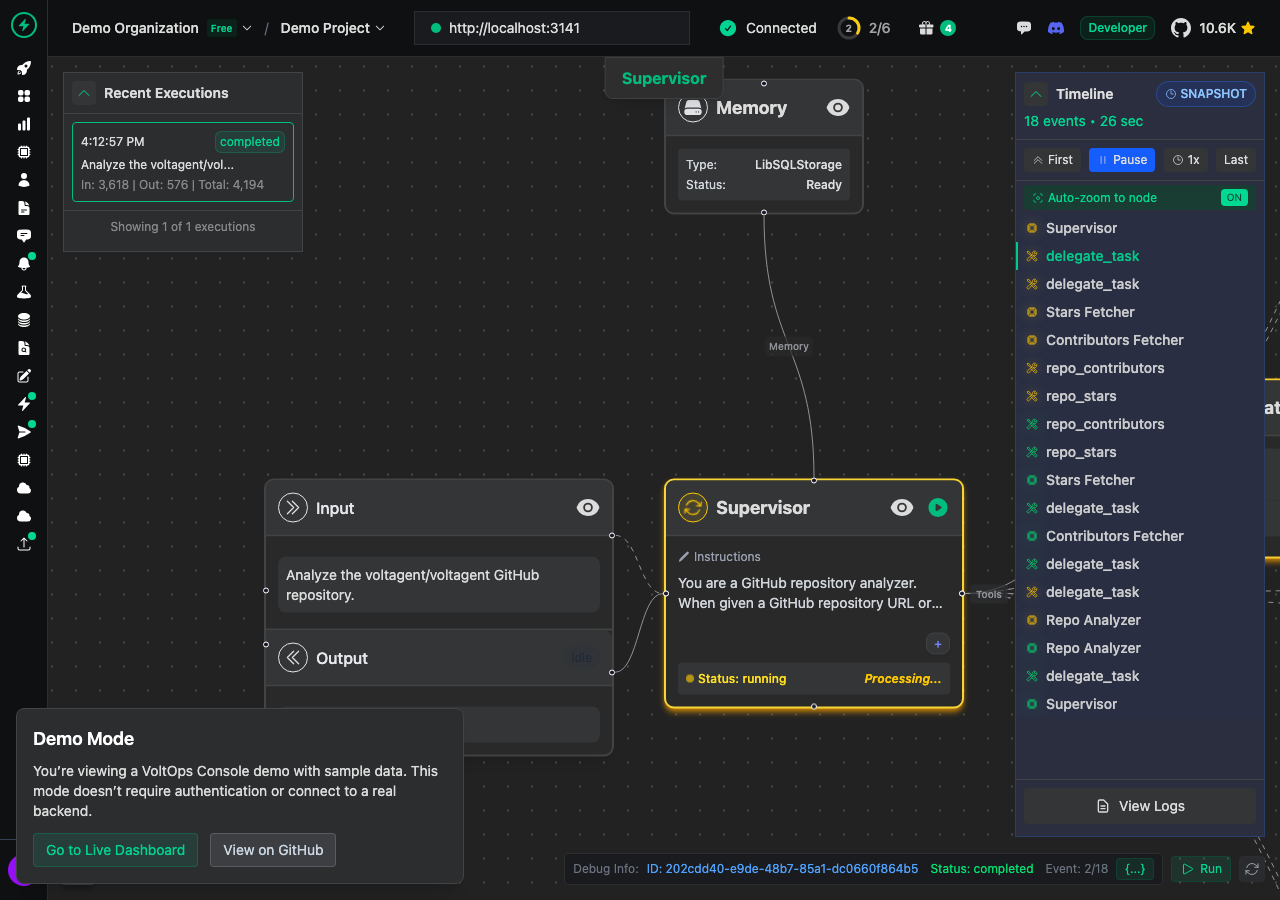1280x900 pixels.
Task: Open View Logs in the Timeline panel
Action: pos(1140,806)
